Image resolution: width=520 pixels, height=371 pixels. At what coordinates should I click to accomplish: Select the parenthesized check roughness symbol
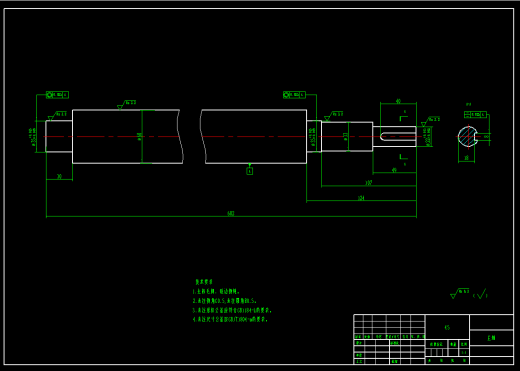tap(480, 294)
